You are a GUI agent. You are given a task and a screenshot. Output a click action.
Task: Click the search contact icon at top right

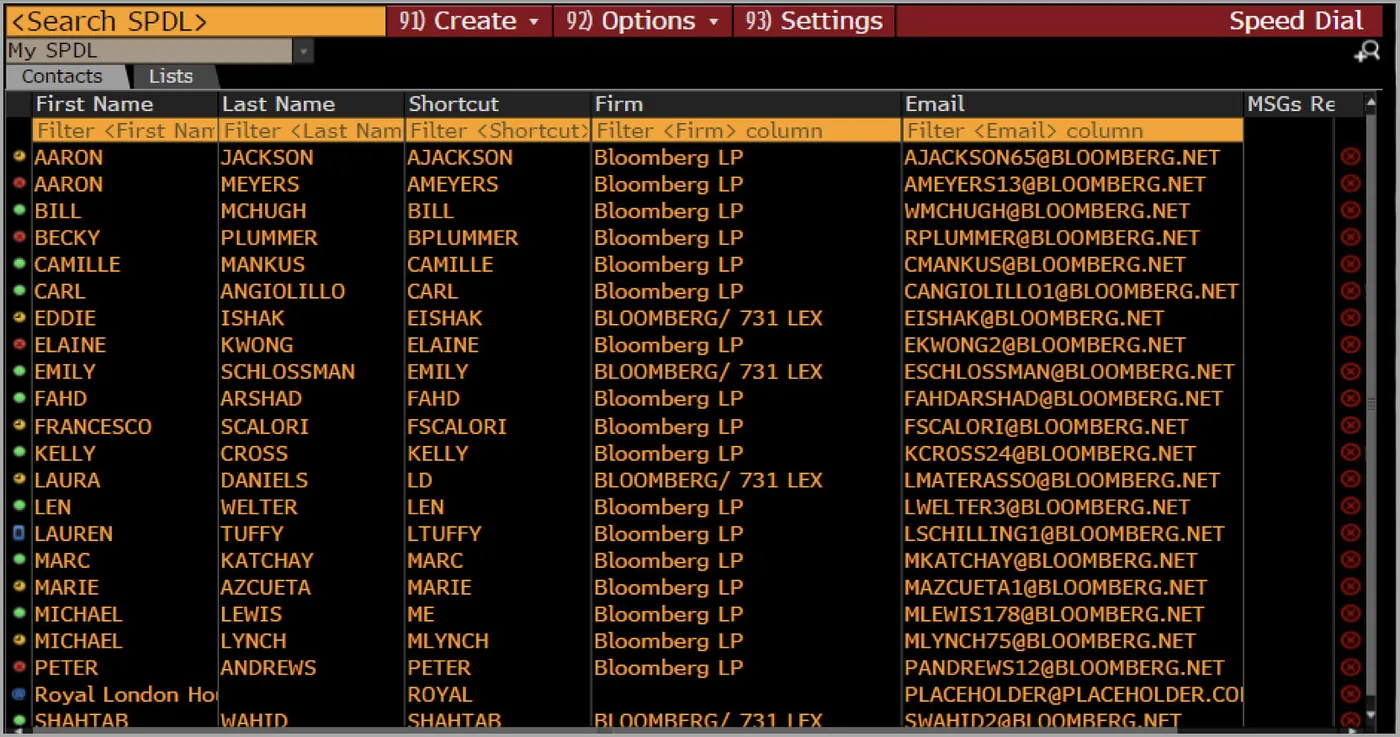[1366, 53]
